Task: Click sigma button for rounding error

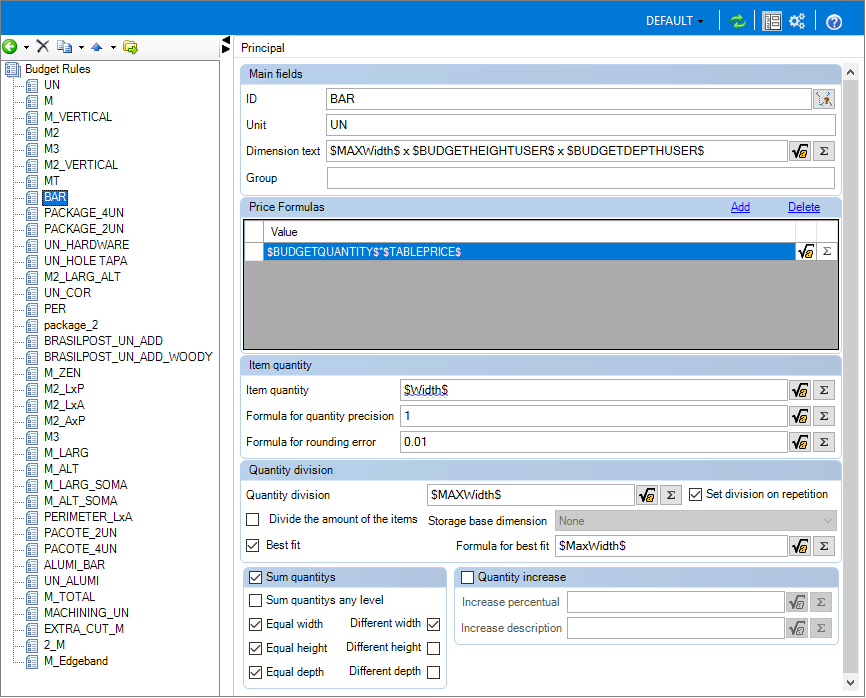Action: point(823,442)
